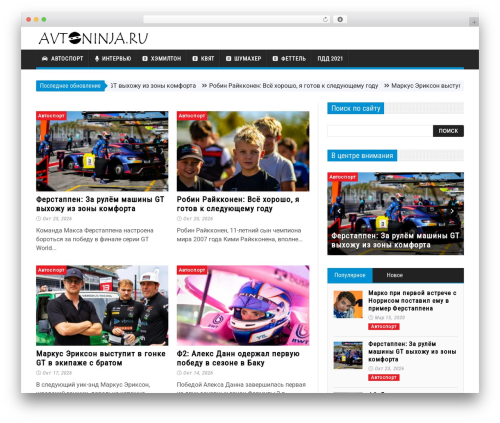Click the В центре внимания widget heading

(362, 156)
